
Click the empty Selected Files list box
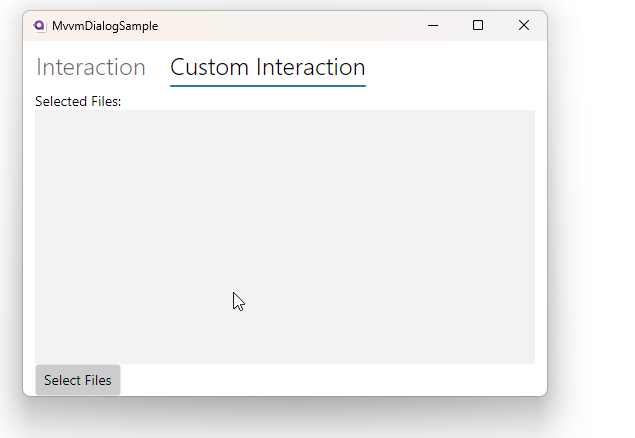(x=285, y=237)
